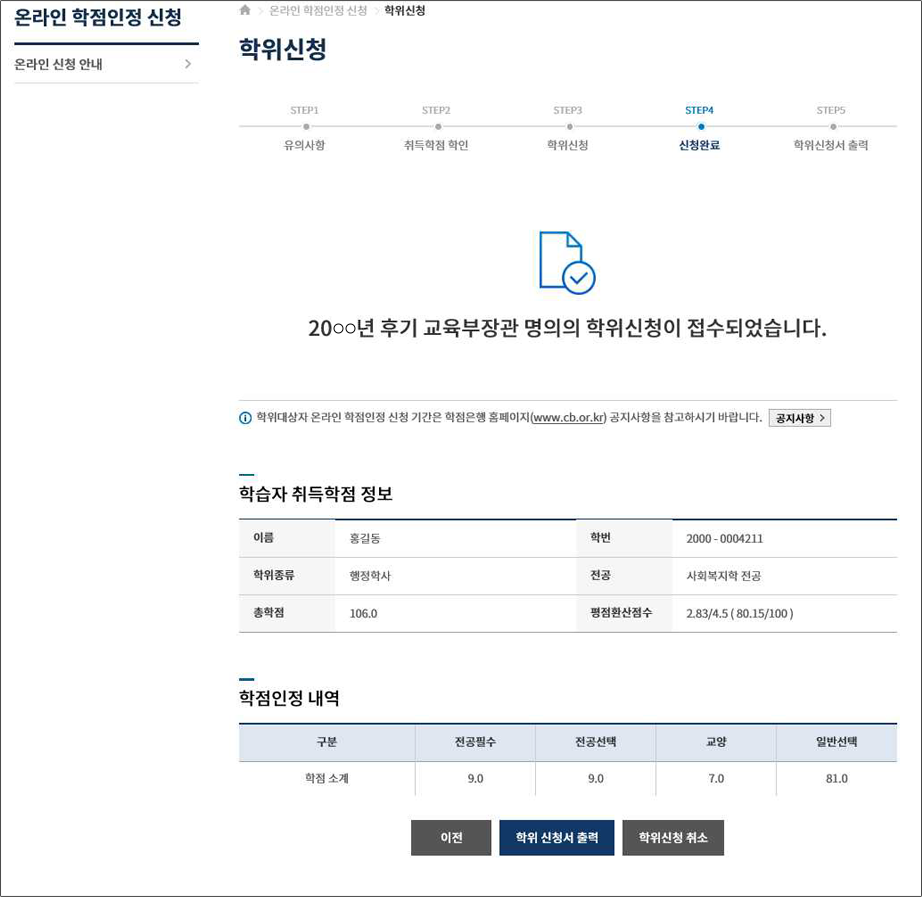Click the student number 2000 - 0004211
Screen dimensions: 922x897
tap(724, 539)
